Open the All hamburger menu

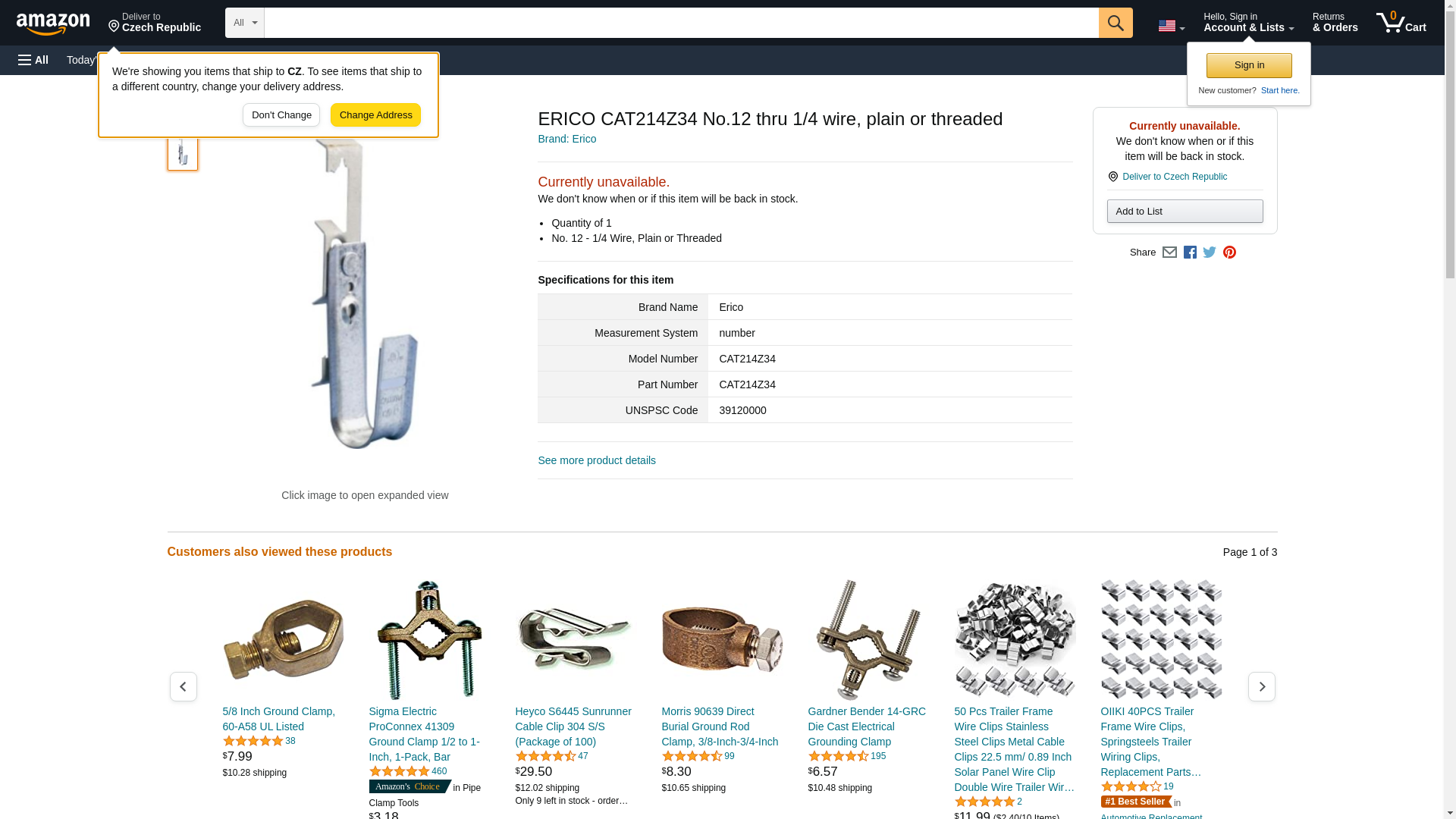tap(33, 60)
